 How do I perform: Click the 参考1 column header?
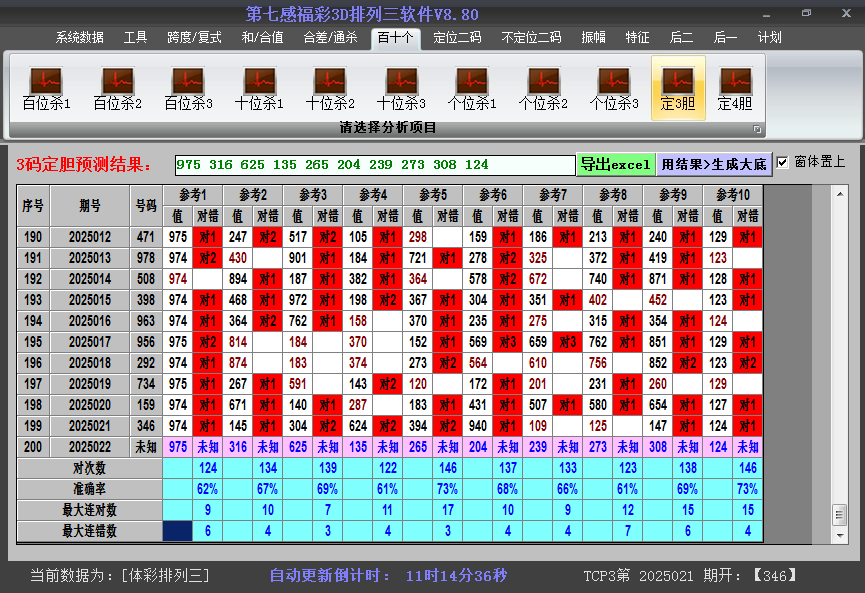[193, 195]
